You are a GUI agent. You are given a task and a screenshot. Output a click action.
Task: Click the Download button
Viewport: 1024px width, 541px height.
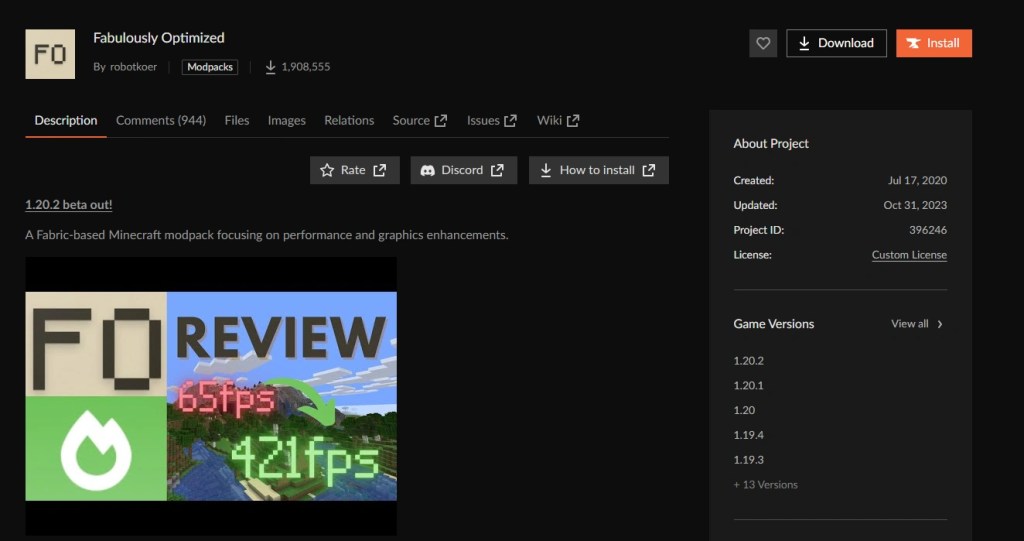point(837,43)
